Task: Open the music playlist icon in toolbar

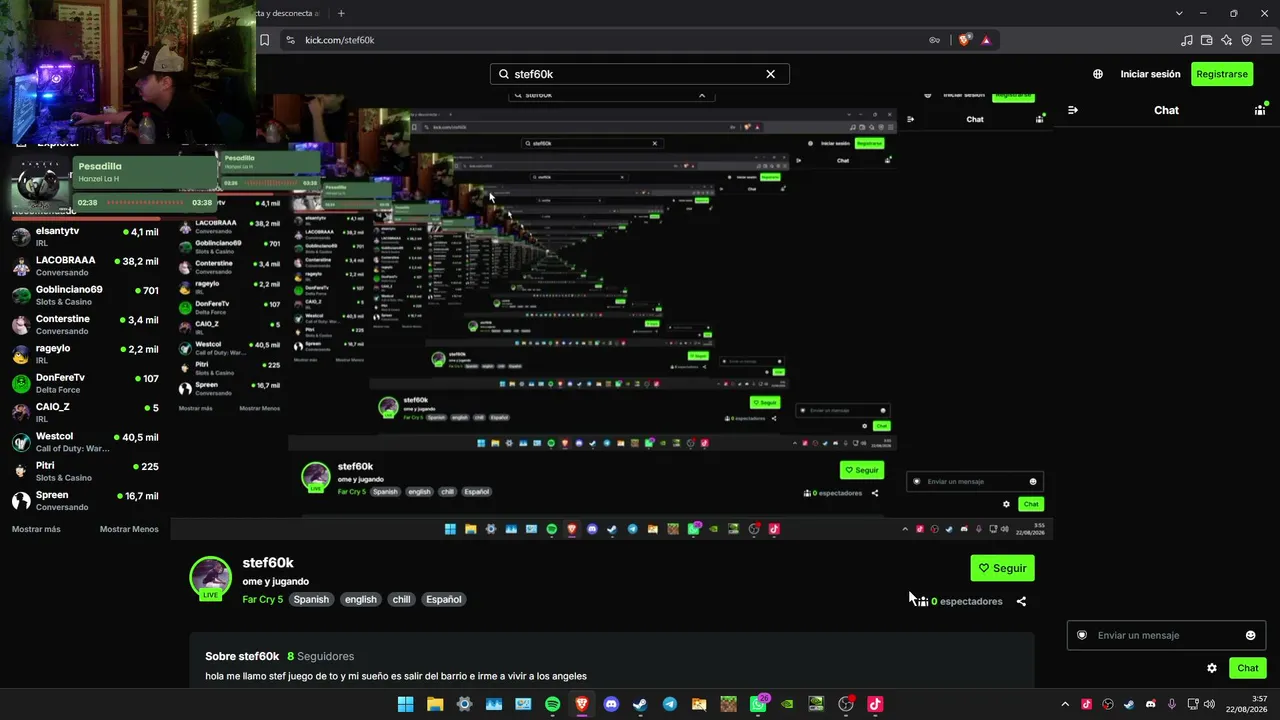Action: (1187, 40)
